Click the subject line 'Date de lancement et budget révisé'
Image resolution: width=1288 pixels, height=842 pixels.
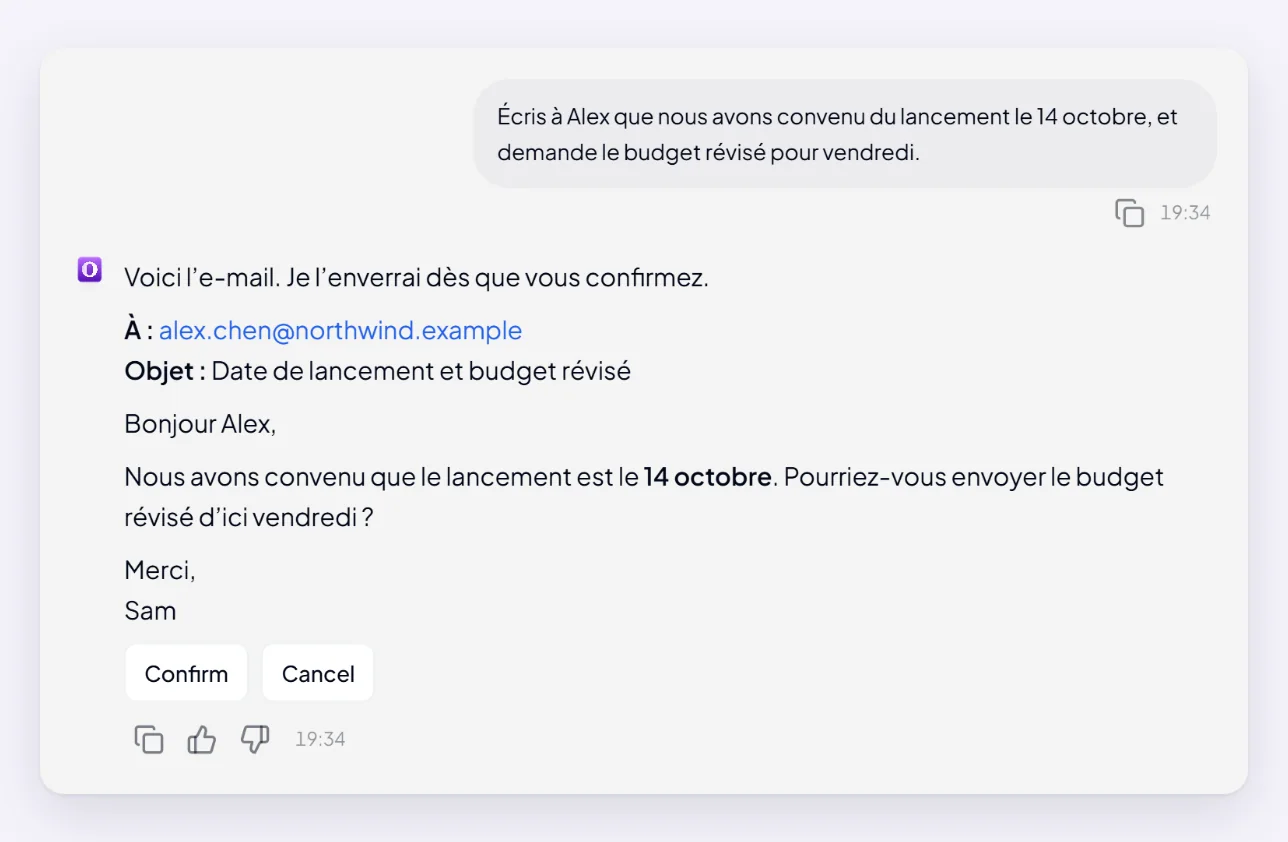(421, 371)
